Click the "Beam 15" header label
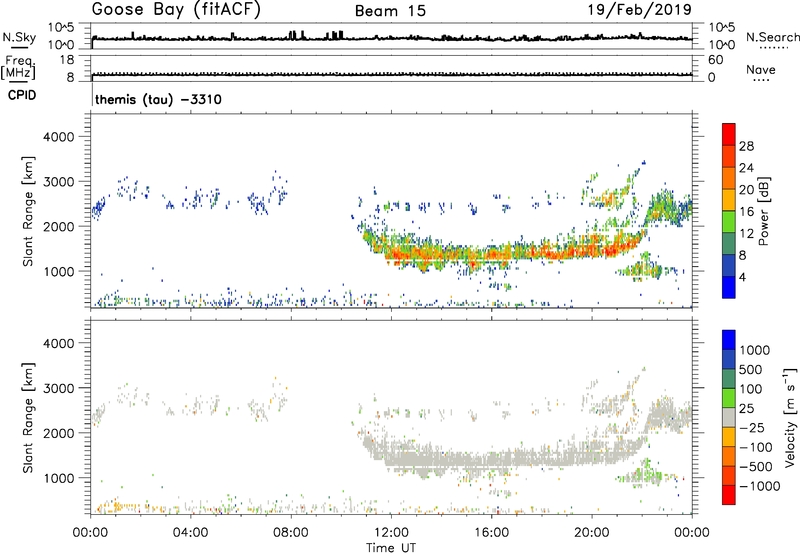The width and height of the screenshot is (800, 554). (390, 11)
